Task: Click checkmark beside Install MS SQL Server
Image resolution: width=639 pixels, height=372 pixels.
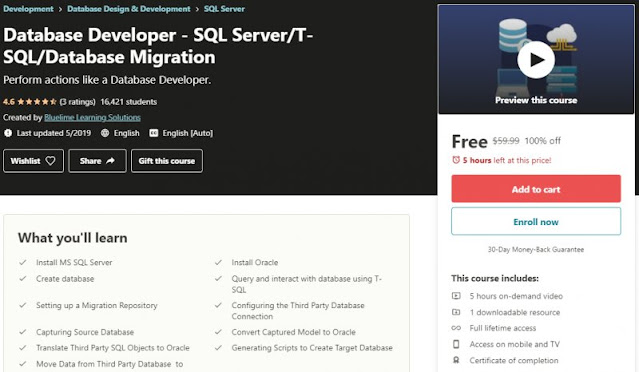Action: coord(23,262)
